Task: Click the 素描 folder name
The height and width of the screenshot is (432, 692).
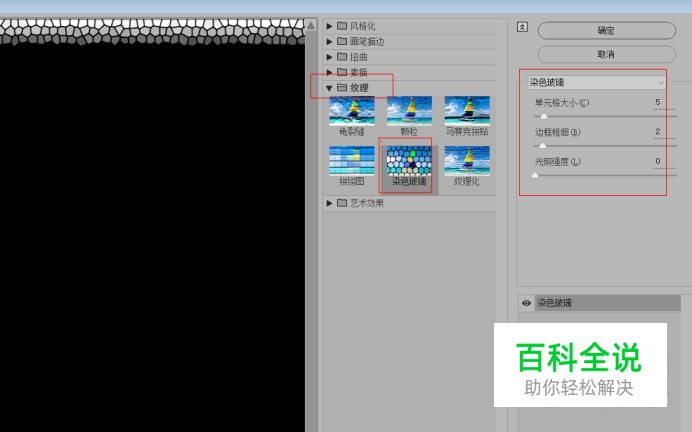Action: [359, 72]
